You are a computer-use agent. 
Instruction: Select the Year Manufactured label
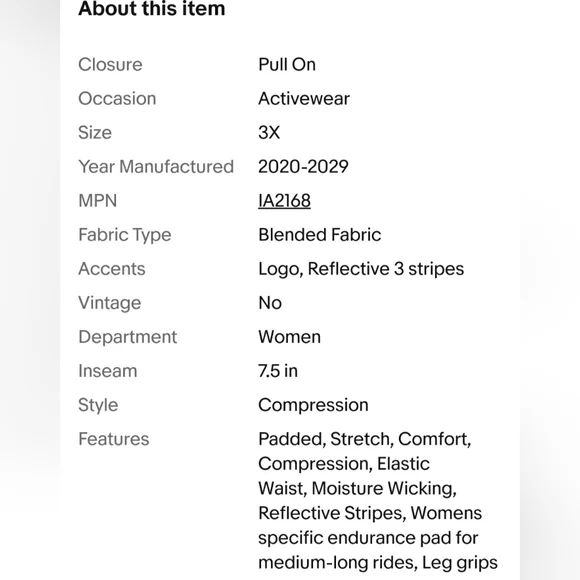tap(156, 167)
